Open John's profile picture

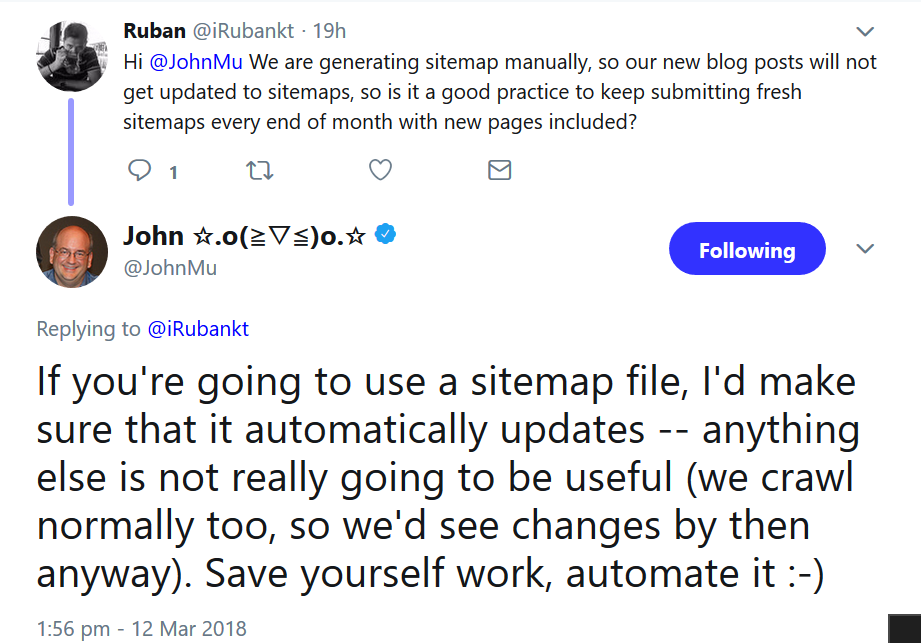tap(71, 251)
